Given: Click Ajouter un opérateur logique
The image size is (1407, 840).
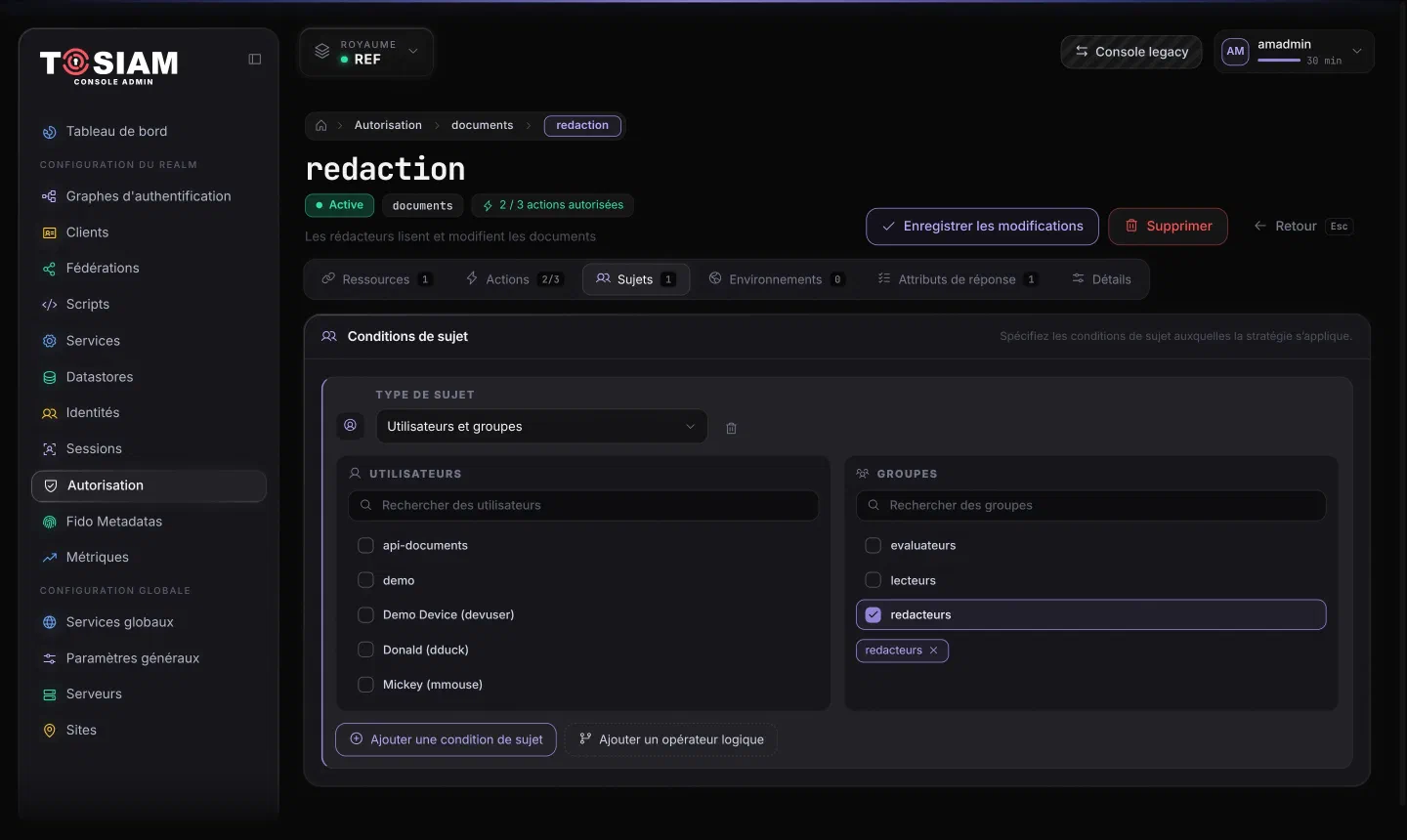Looking at the screenshot, I should tap(671, 740).
